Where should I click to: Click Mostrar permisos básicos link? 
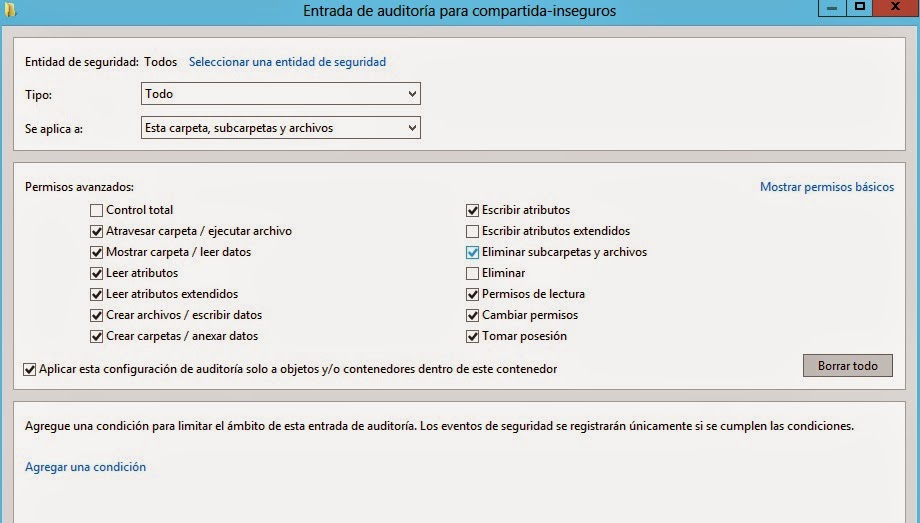826,187
